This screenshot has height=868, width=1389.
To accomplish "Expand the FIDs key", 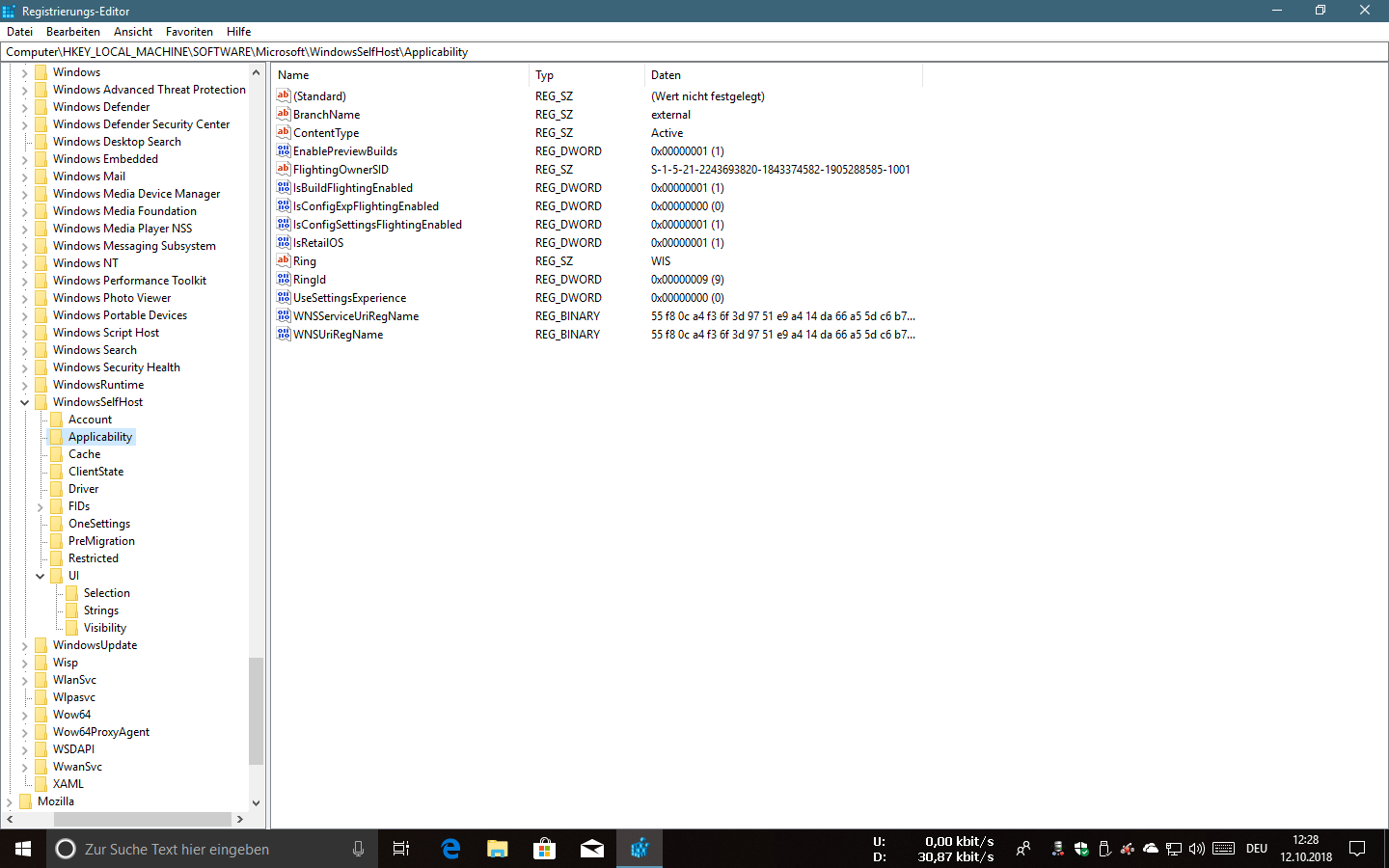I will point(40,506).
